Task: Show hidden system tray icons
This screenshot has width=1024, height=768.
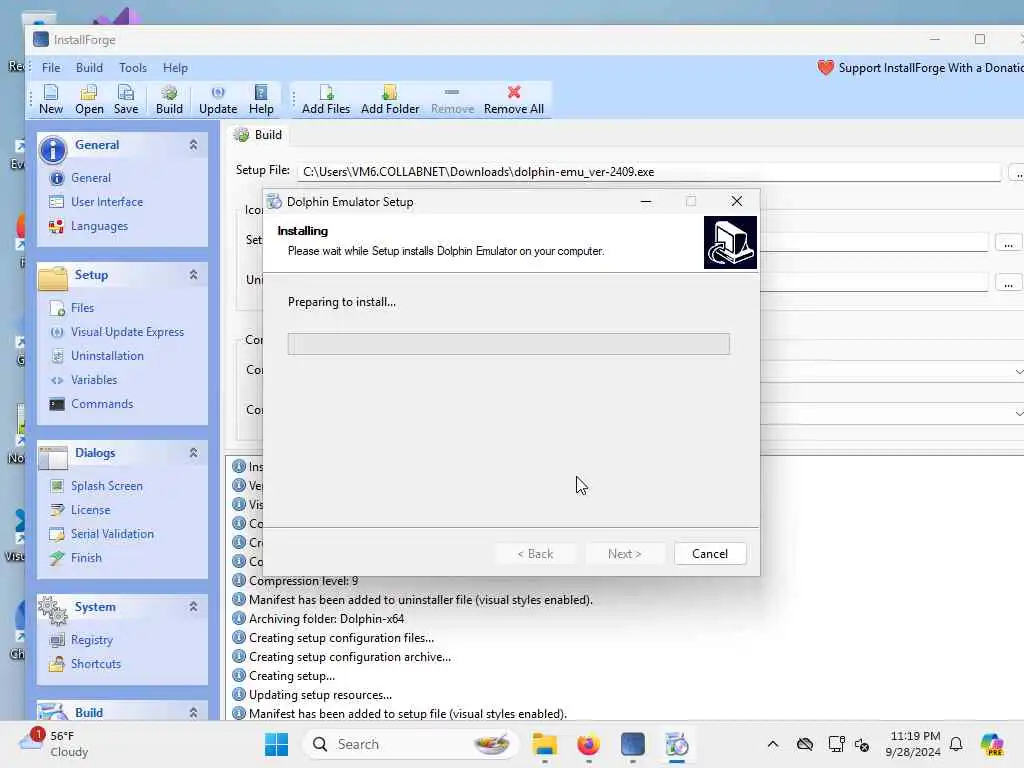Action: 773,744
